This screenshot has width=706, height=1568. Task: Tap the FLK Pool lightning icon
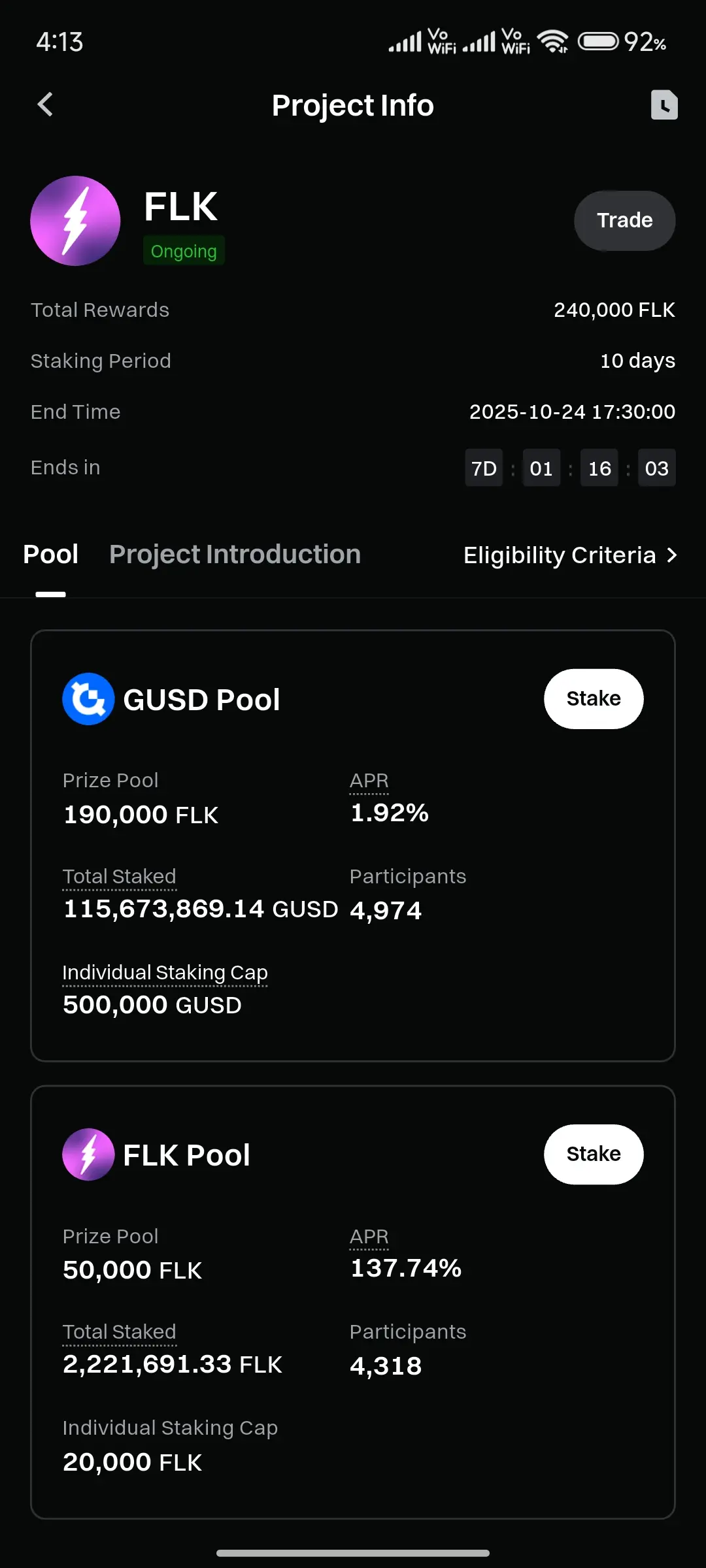pos(88,1154)
